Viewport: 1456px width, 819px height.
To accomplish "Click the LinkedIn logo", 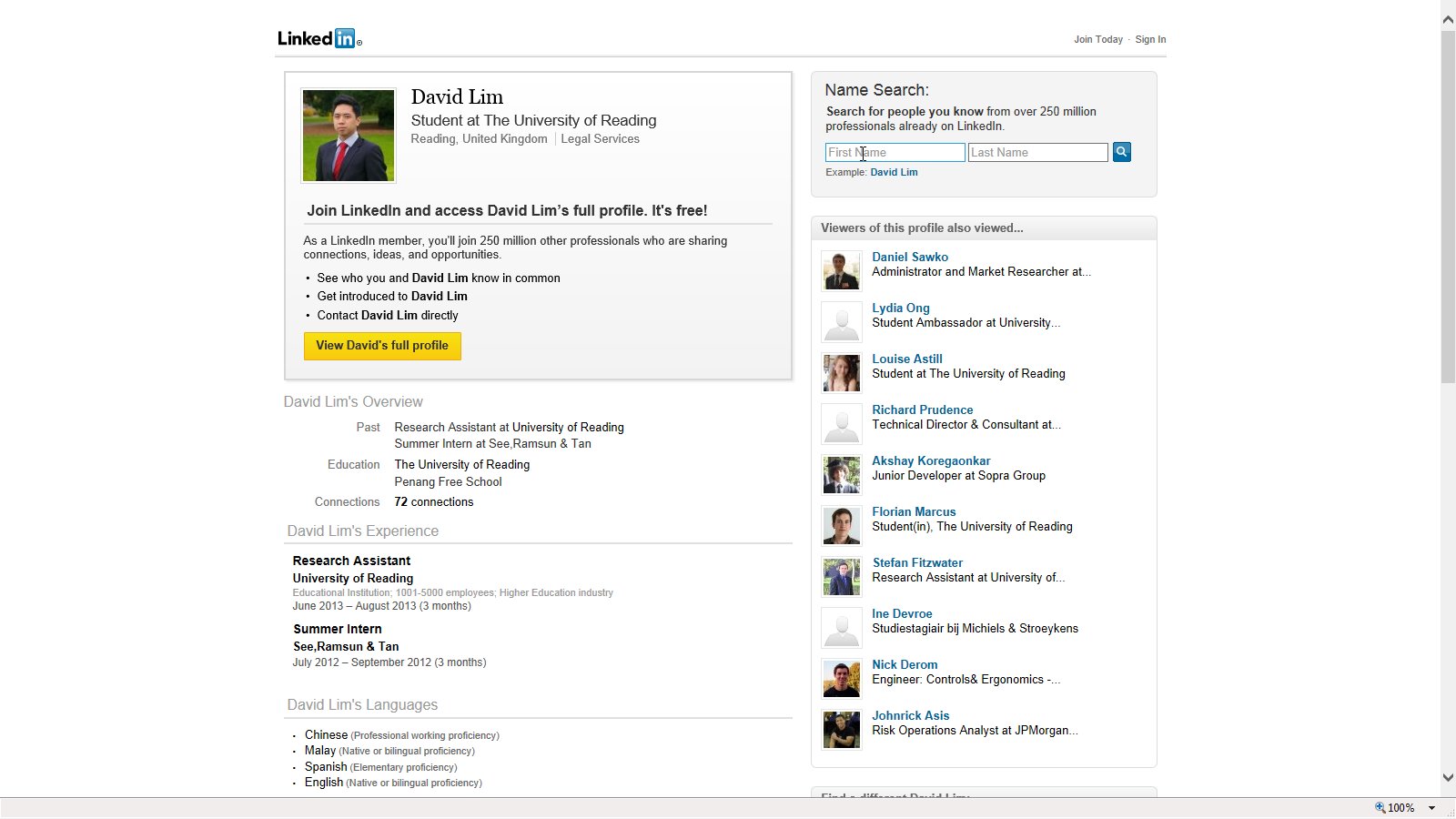I will pyautogui.click(x=318, y=38).
